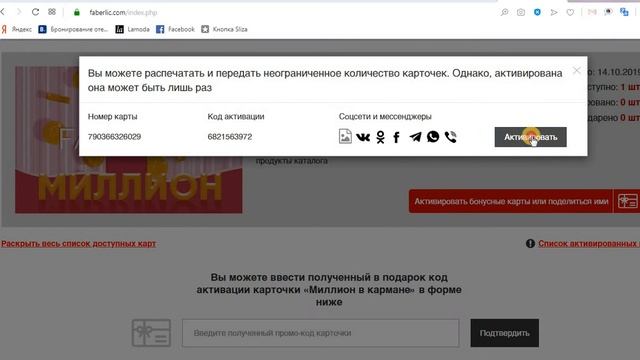Go forward in browser history
Viewport: 640px width, 360px height.
pyautogui.click(x=19, y=12)
